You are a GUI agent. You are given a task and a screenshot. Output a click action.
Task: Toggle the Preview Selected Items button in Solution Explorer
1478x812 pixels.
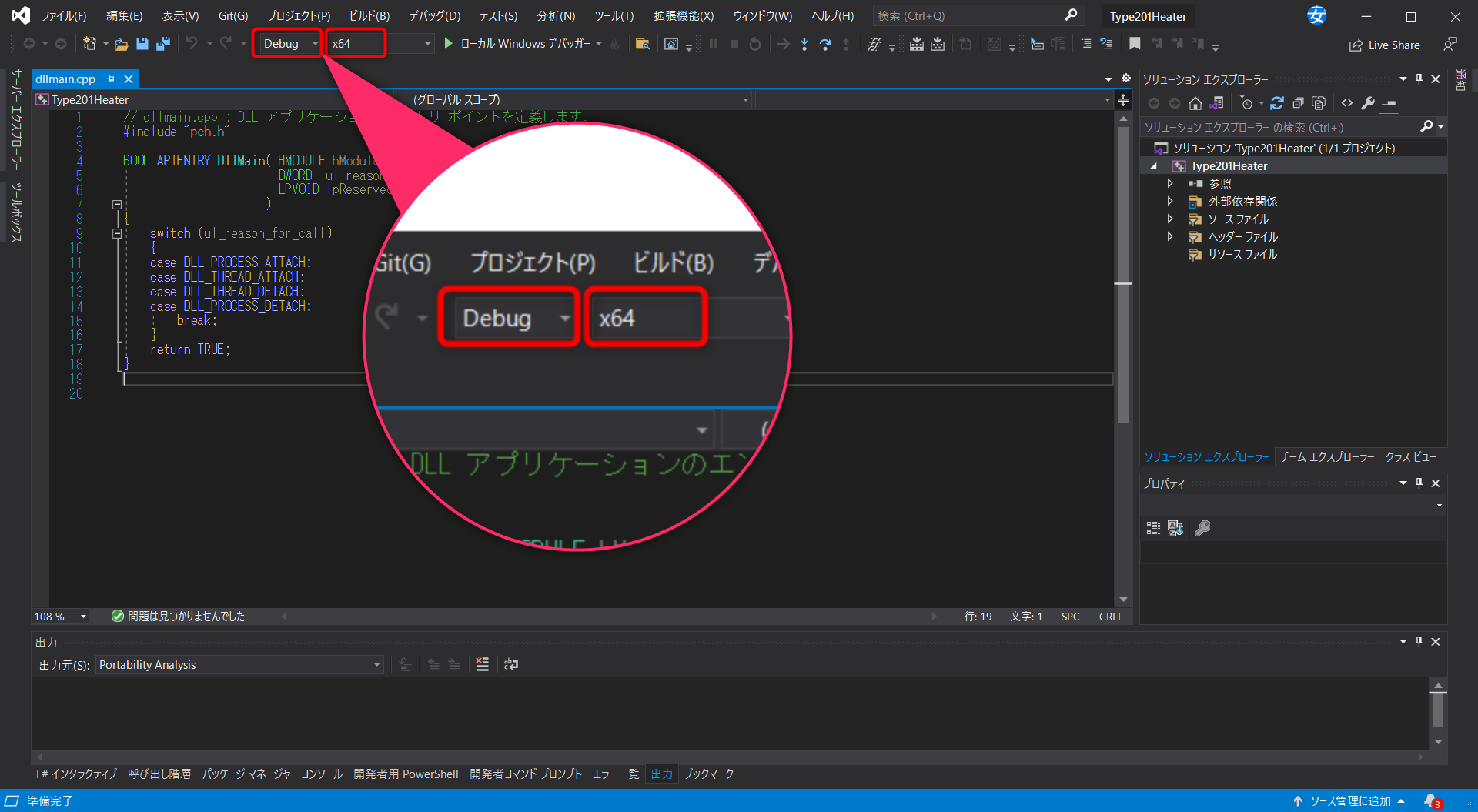pos(1389,103)
